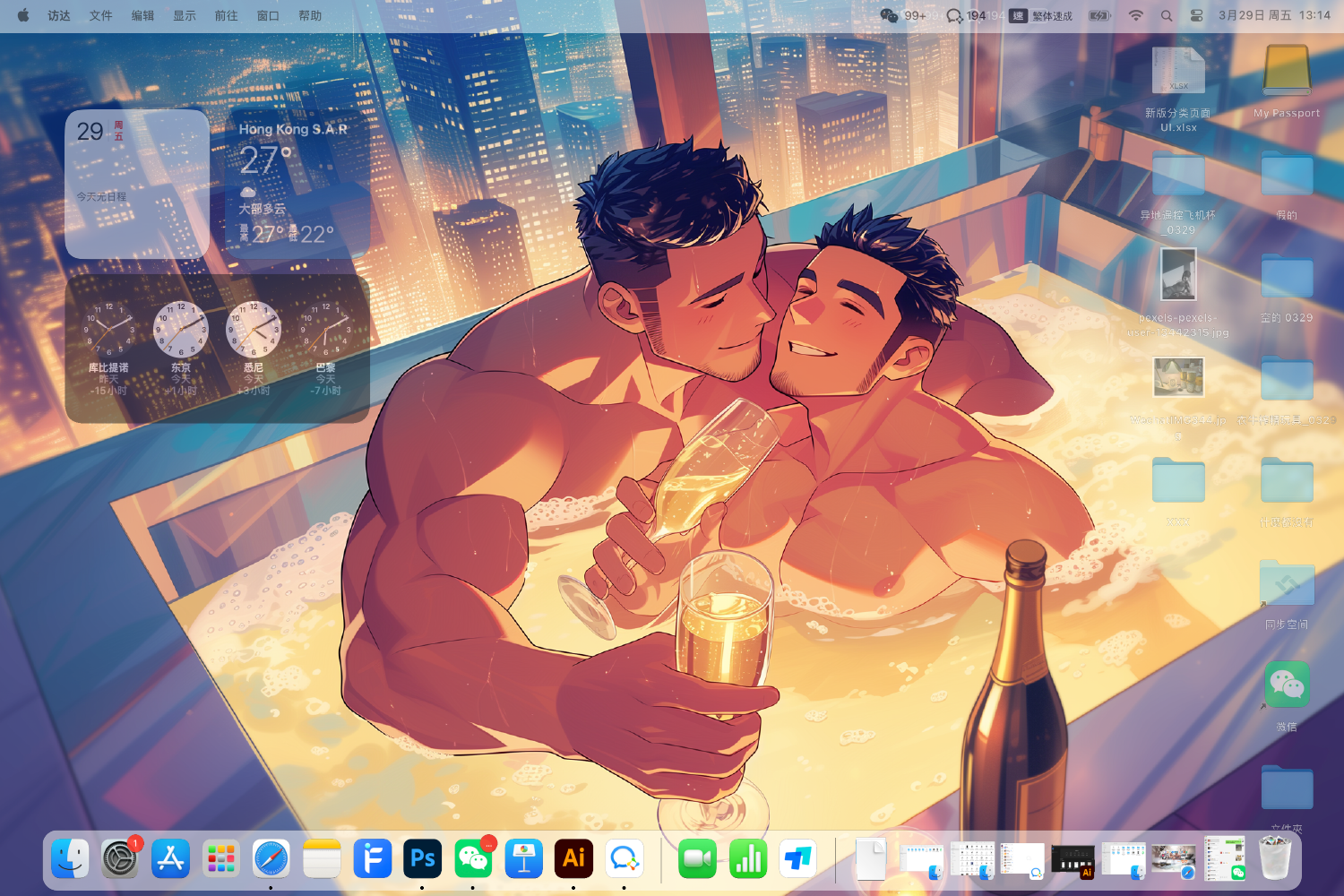Launch Keynote from the Dock
Screen dimensions: 1344x896
pos(524,858)
